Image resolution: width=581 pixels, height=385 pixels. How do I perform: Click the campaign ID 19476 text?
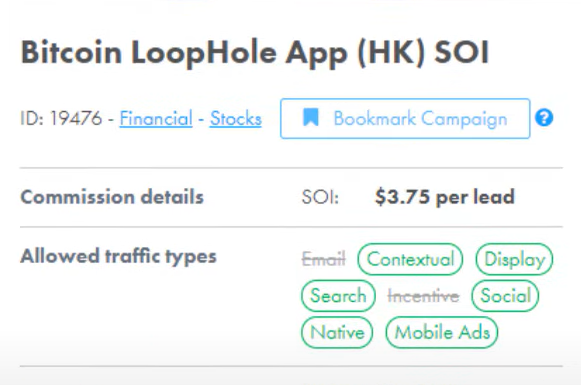pos(61,119)
